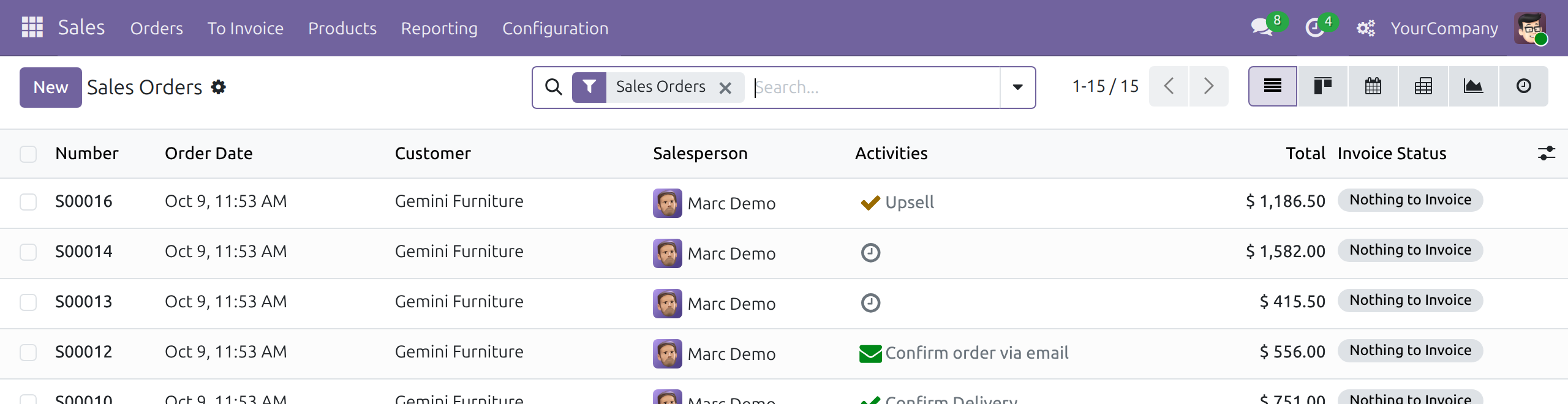Sort by the Customer column header

tap(433, 153)
